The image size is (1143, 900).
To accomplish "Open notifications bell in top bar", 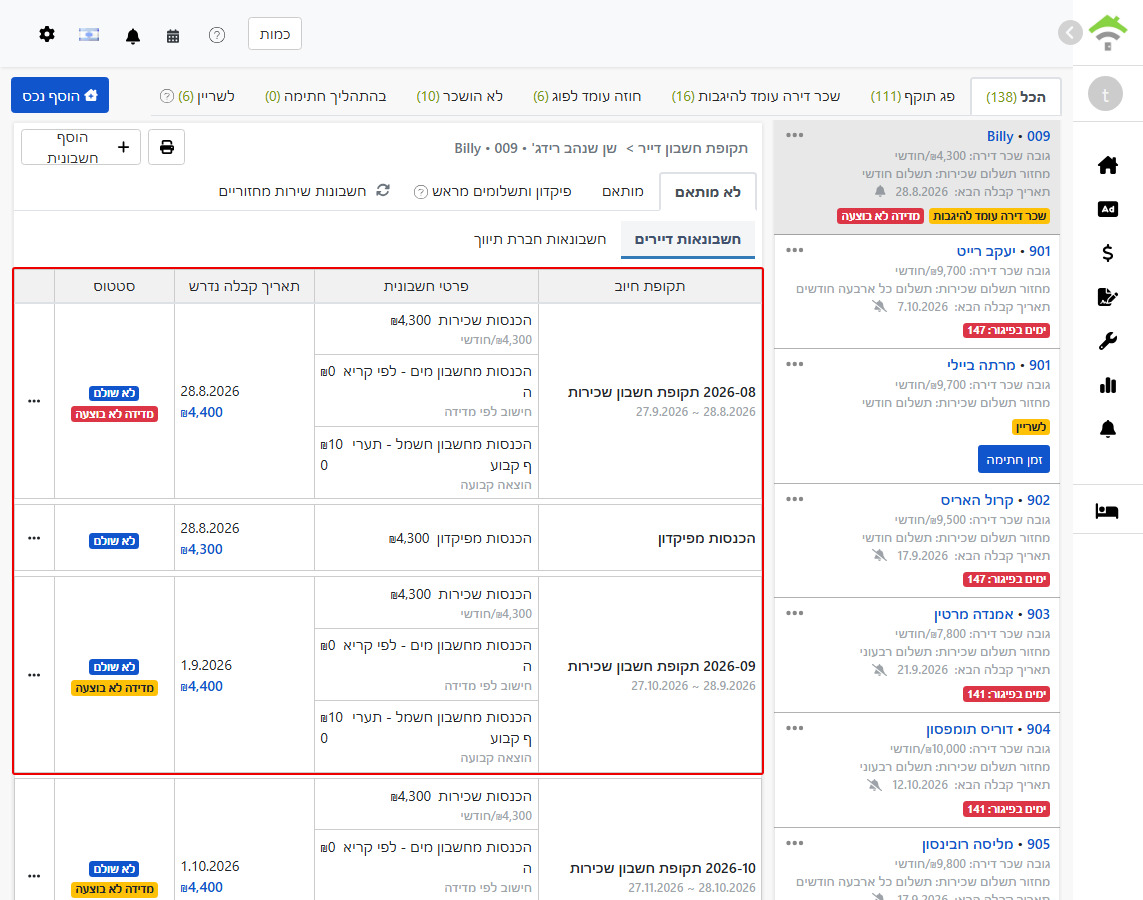I will [133, 36].
